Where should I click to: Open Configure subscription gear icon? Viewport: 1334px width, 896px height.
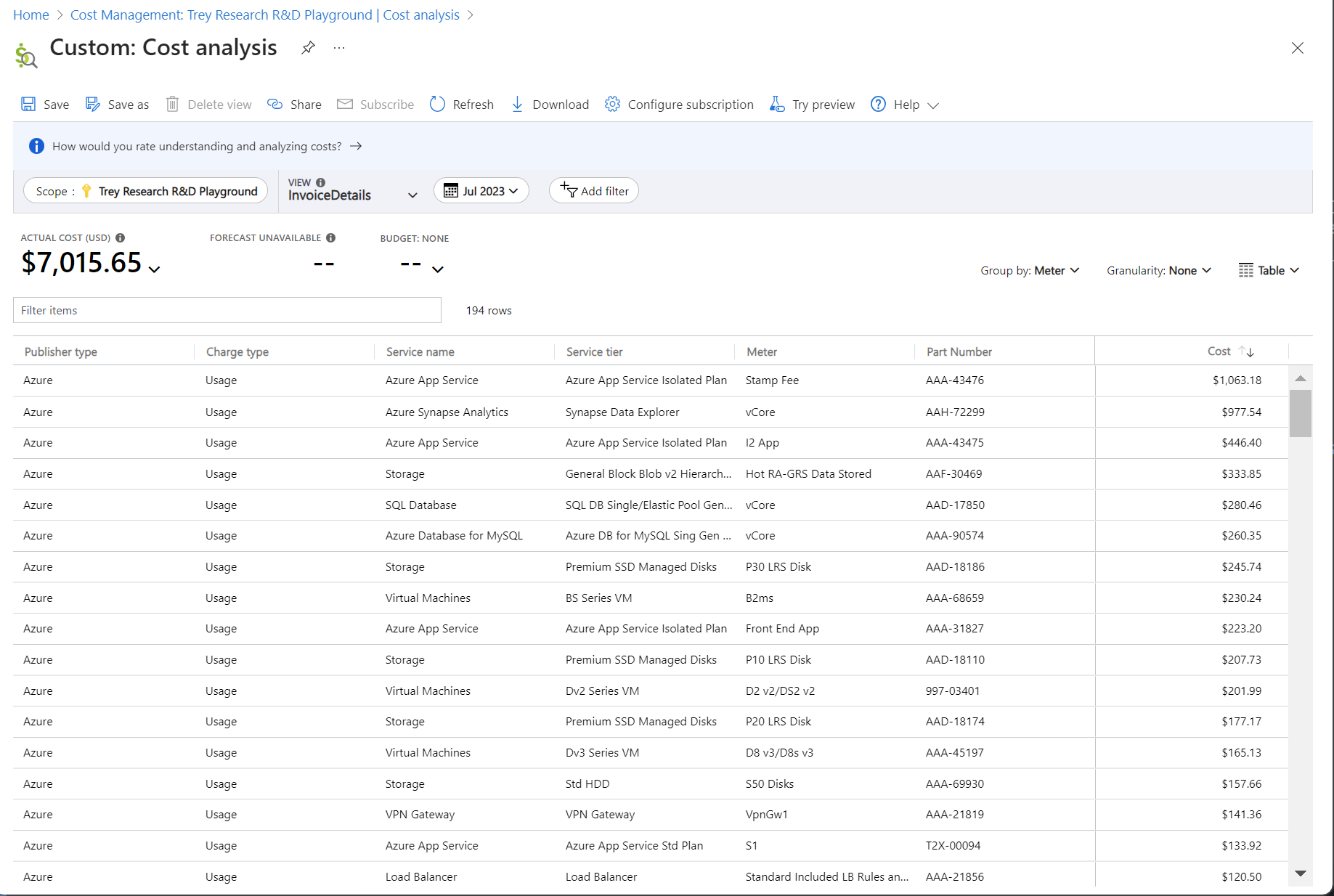[612, 105]
